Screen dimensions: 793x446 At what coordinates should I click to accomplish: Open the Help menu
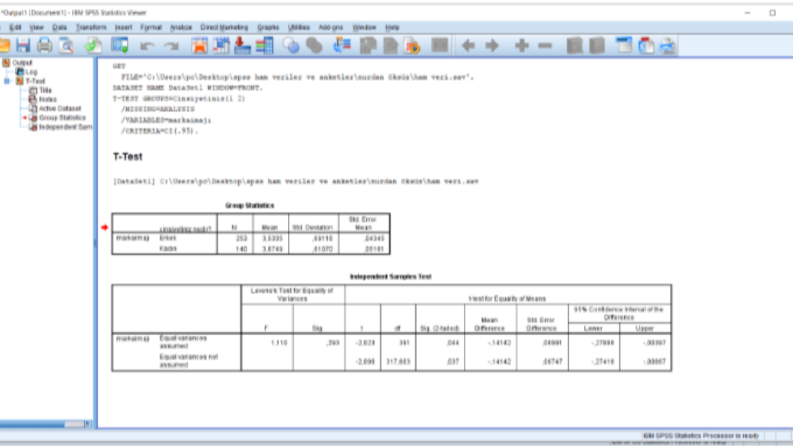[x=392, y=27]
